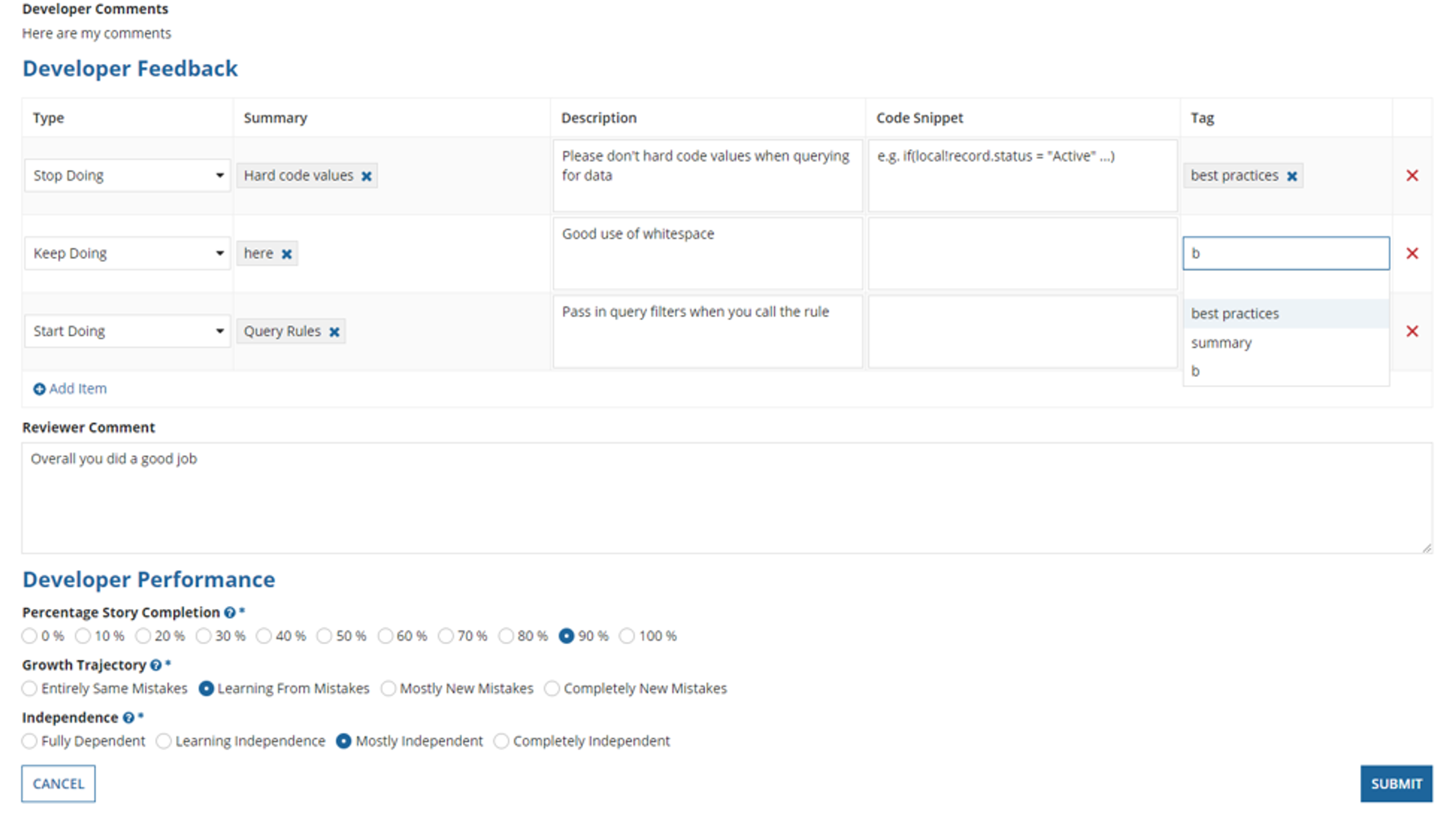Select 70 % story completion
The width and height of the screenshot is (1456, 839).
(446, 635)
